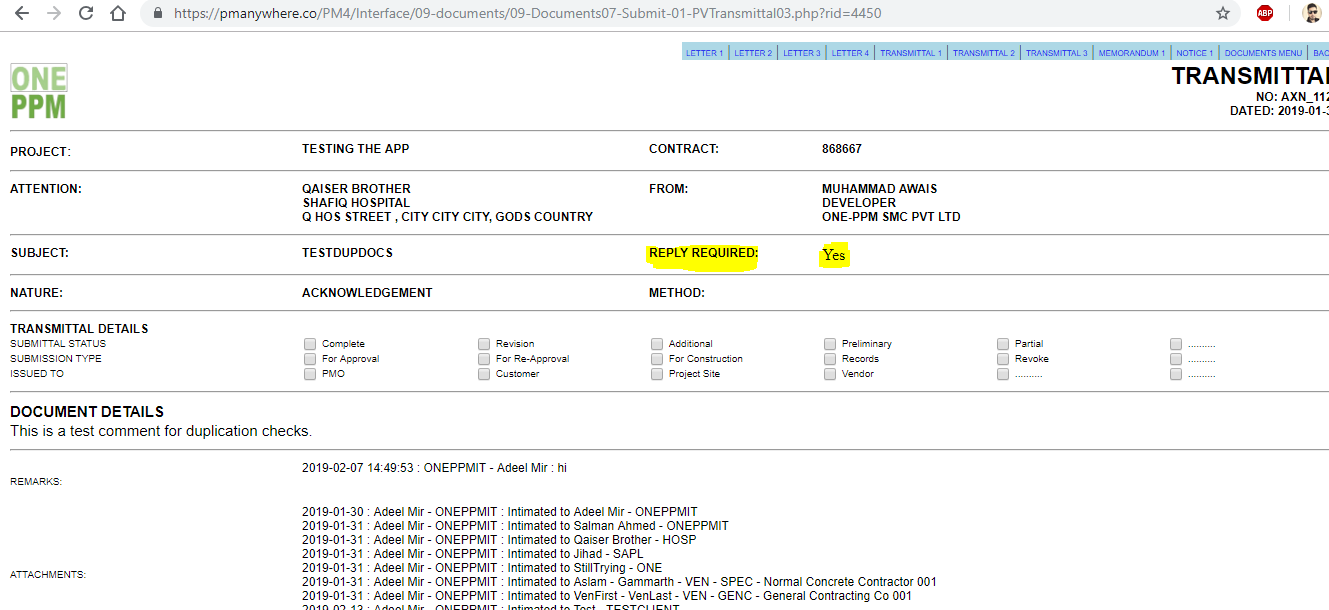Go to Documents Menu link
The image size is (1329, 610).
click(1263, 53)
